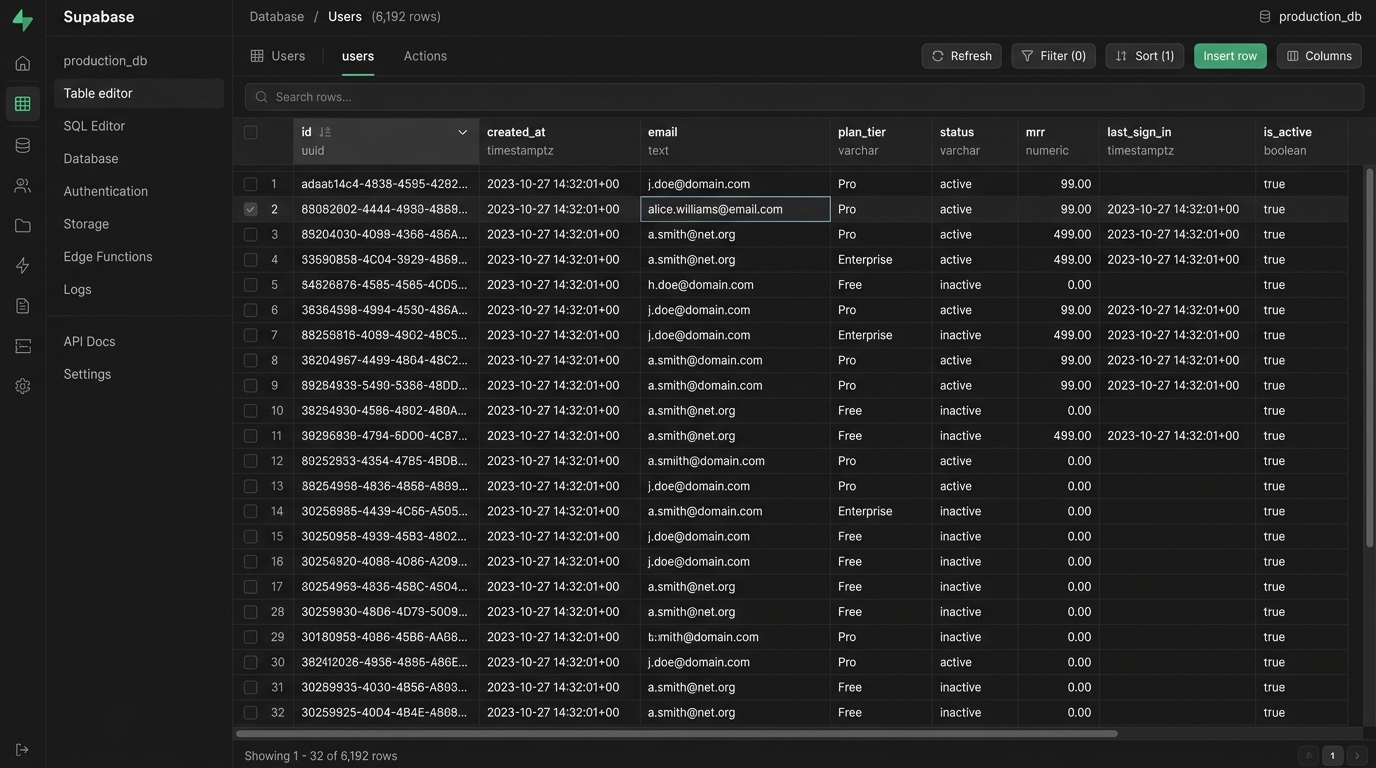This screenshot has width=1376, height=768.
Task: Toggle the select-all rows checkbox
Action: click(x=251, y=132)
